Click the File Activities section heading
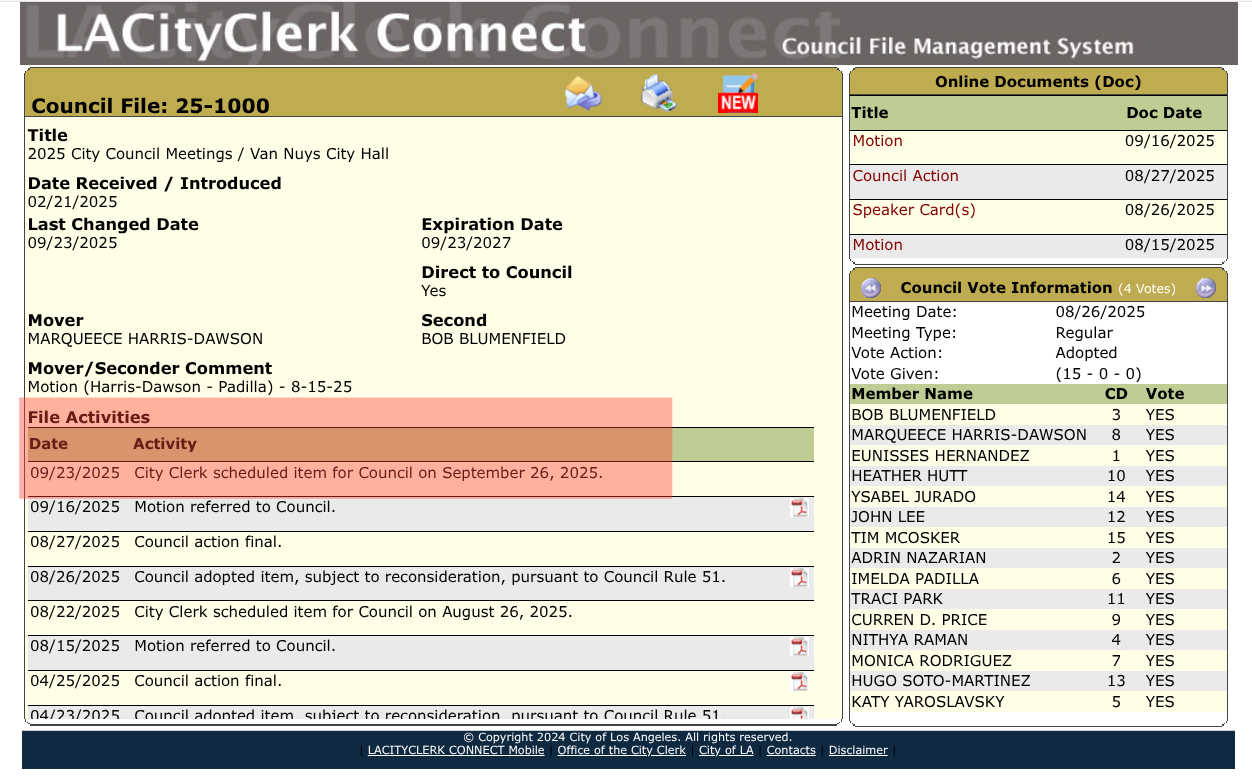 pos(89,417)
